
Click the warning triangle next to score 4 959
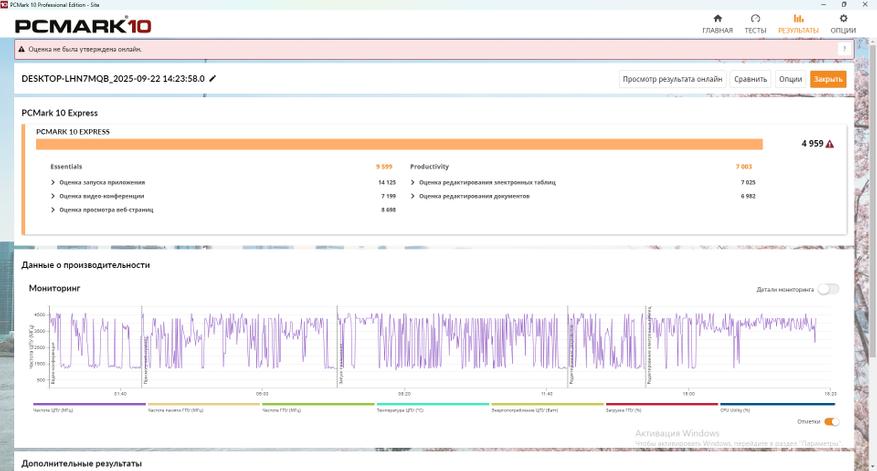(829, 144)
